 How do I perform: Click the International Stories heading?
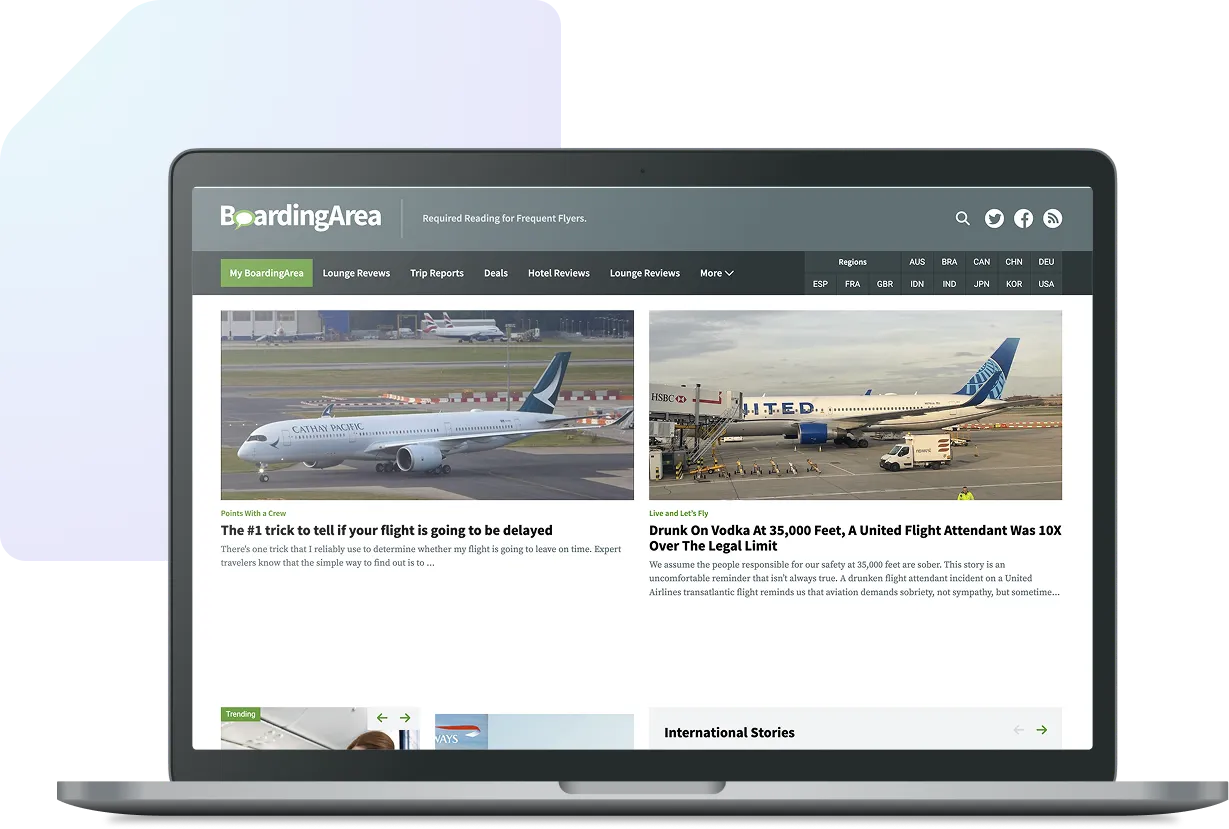coord(729,732)
